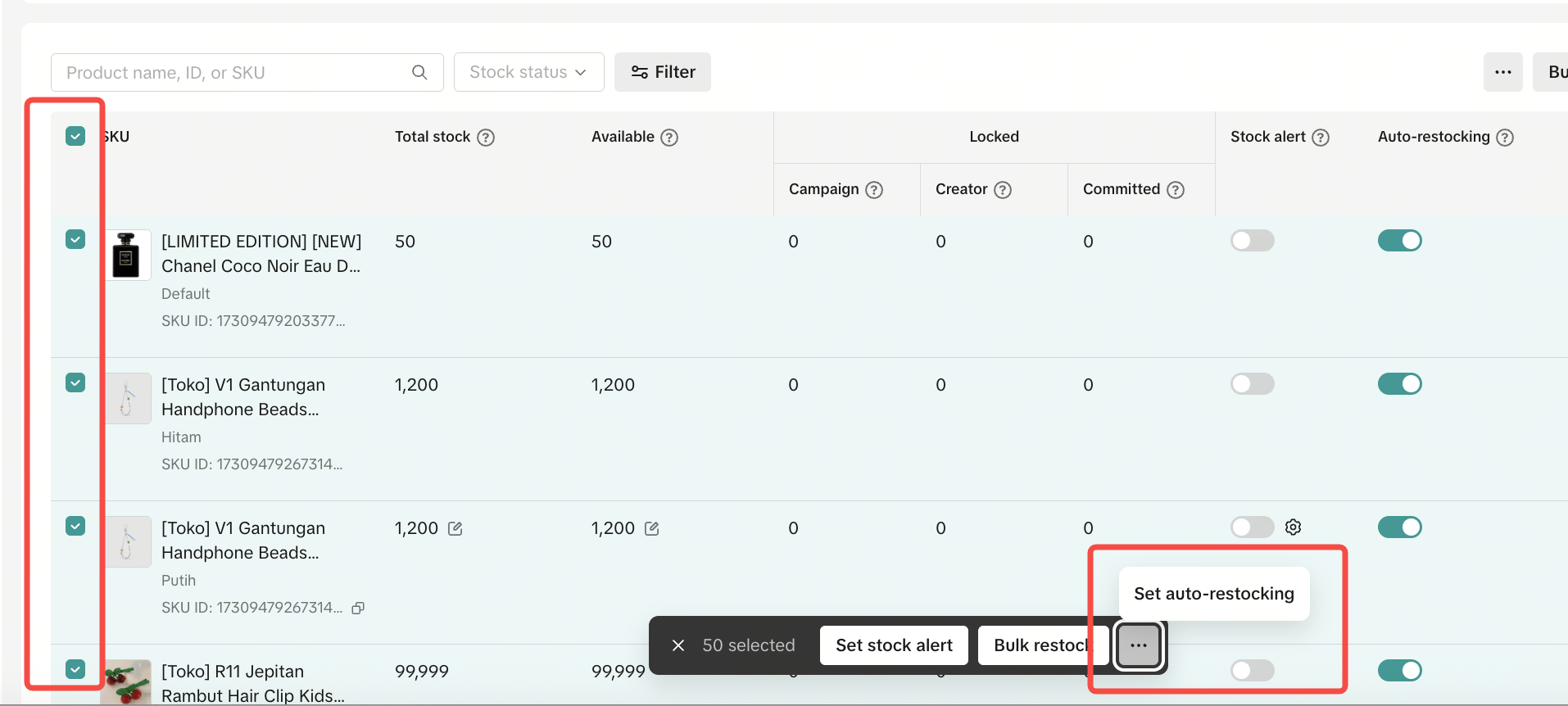Clear selection with X in action bar

[678, 645]
